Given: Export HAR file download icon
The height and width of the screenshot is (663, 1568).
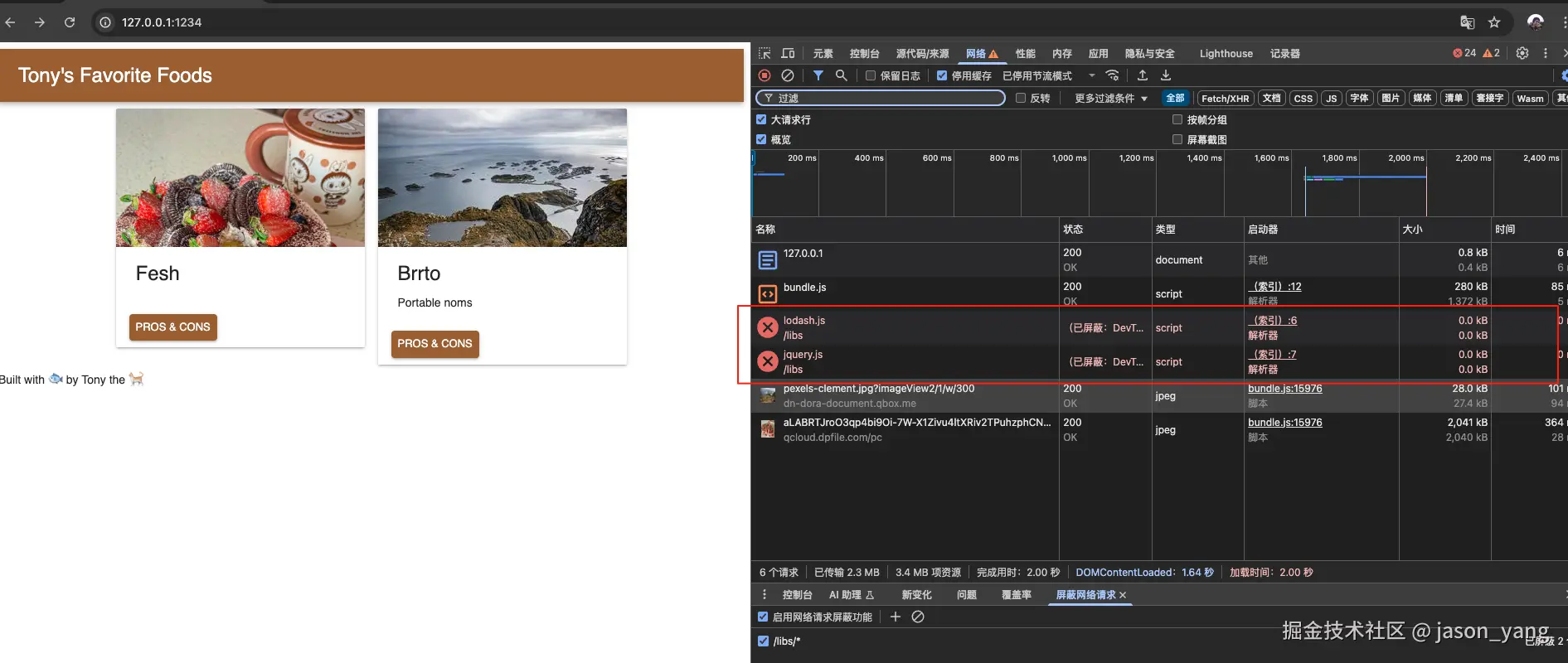Looking at the screenshot, I should click(1166, 75).
